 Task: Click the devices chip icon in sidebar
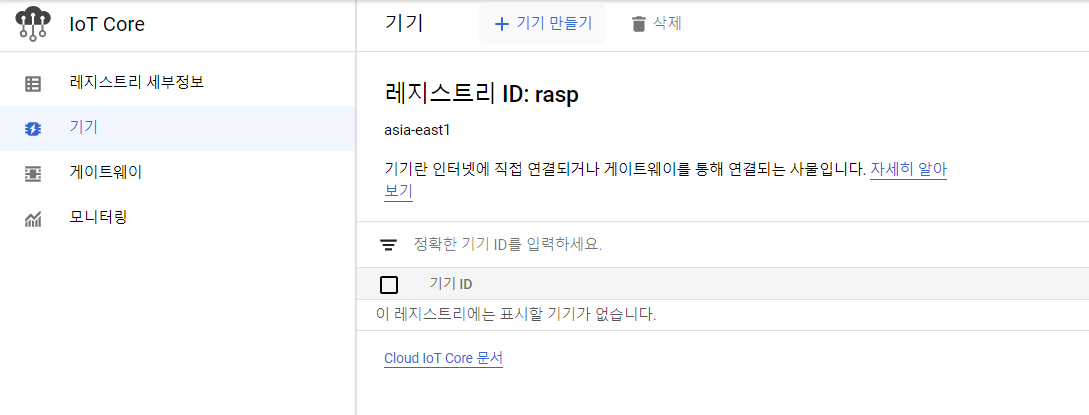33,129
